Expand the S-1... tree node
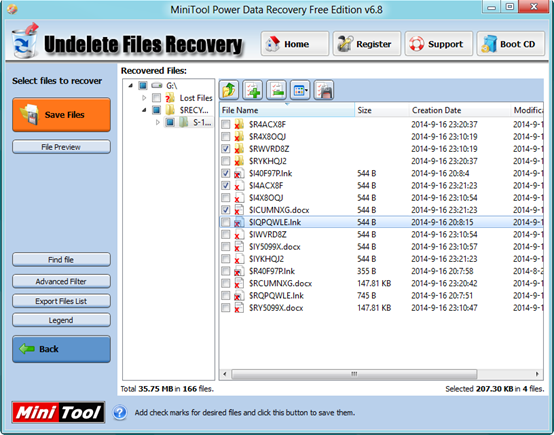554x435 pixels. tap(158, 123)
